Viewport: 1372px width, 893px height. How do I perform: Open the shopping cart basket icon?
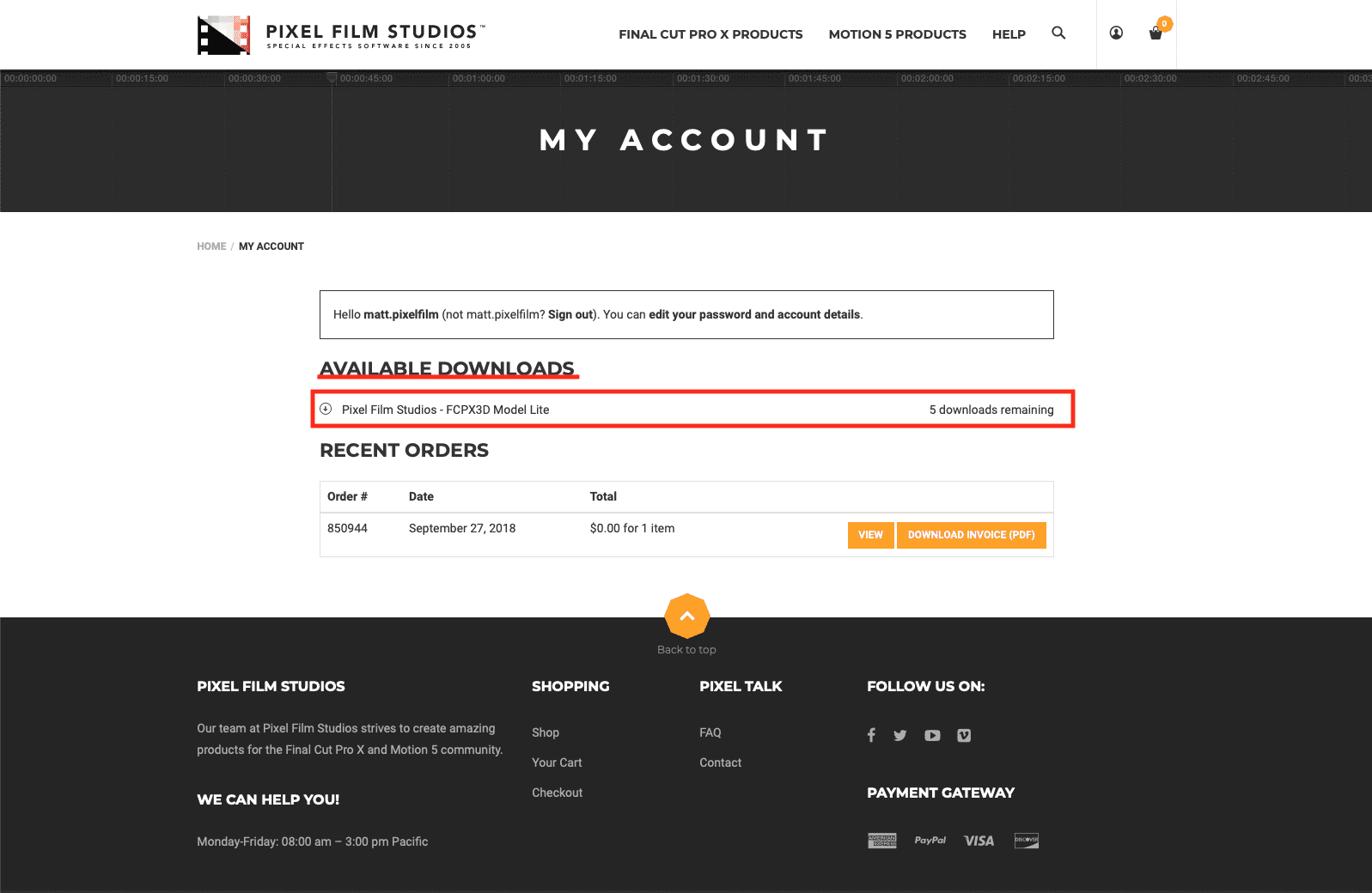coord(1156,33)
